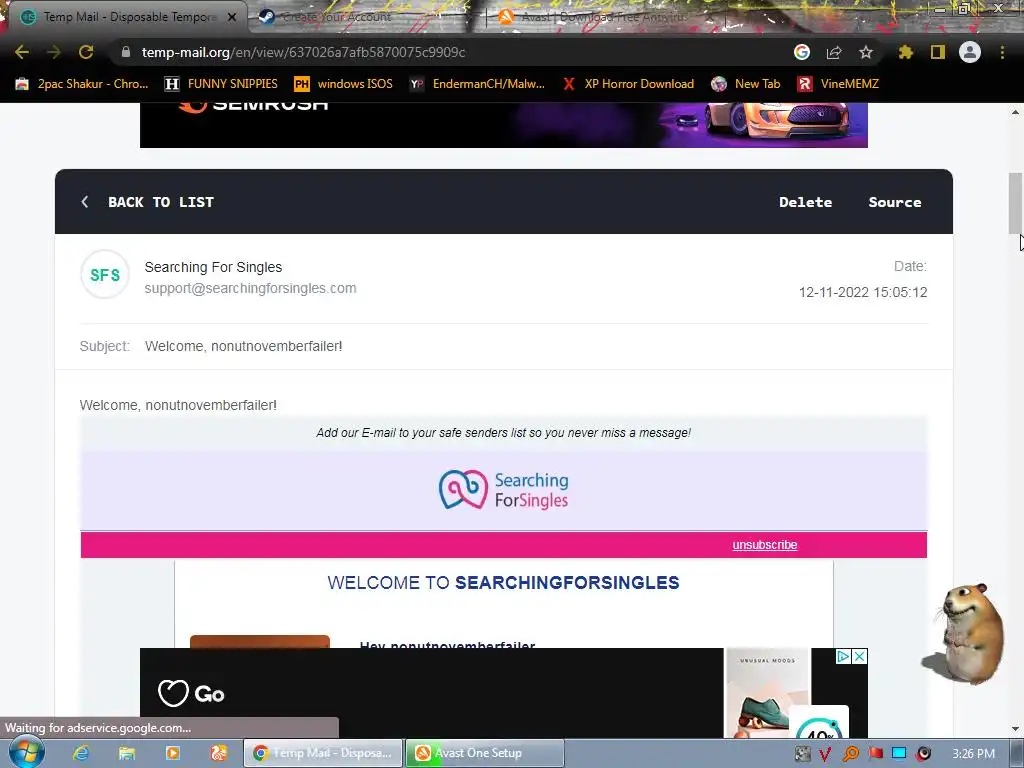
Task: Click the speaker volume tray icon
Action: [923, 754]
